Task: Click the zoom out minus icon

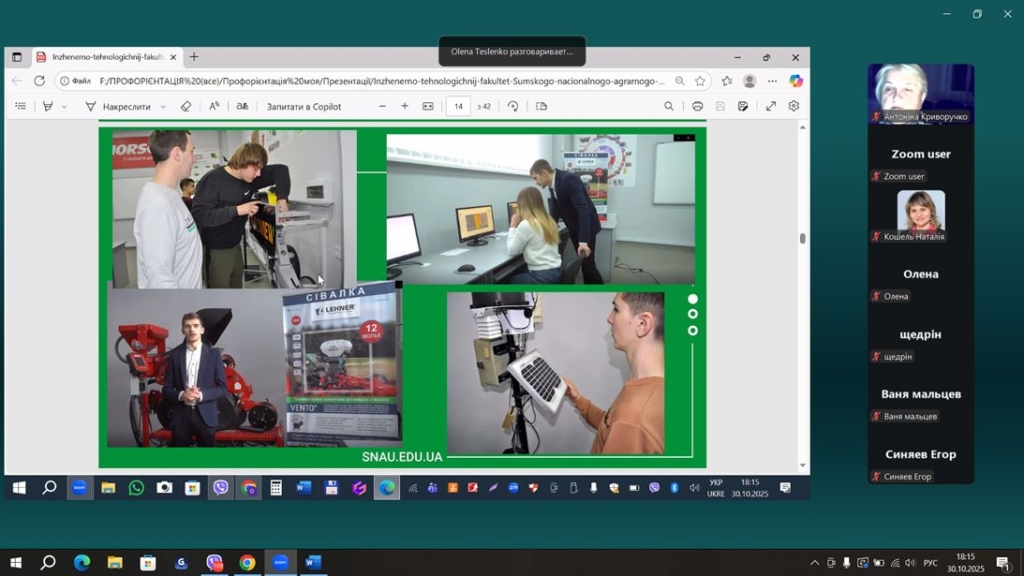Action: [382, 106]
